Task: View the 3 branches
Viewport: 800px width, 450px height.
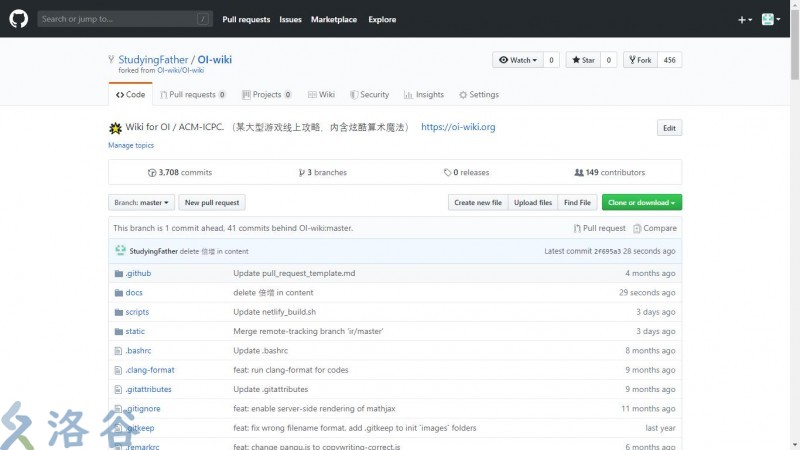Action: (322, 172)
